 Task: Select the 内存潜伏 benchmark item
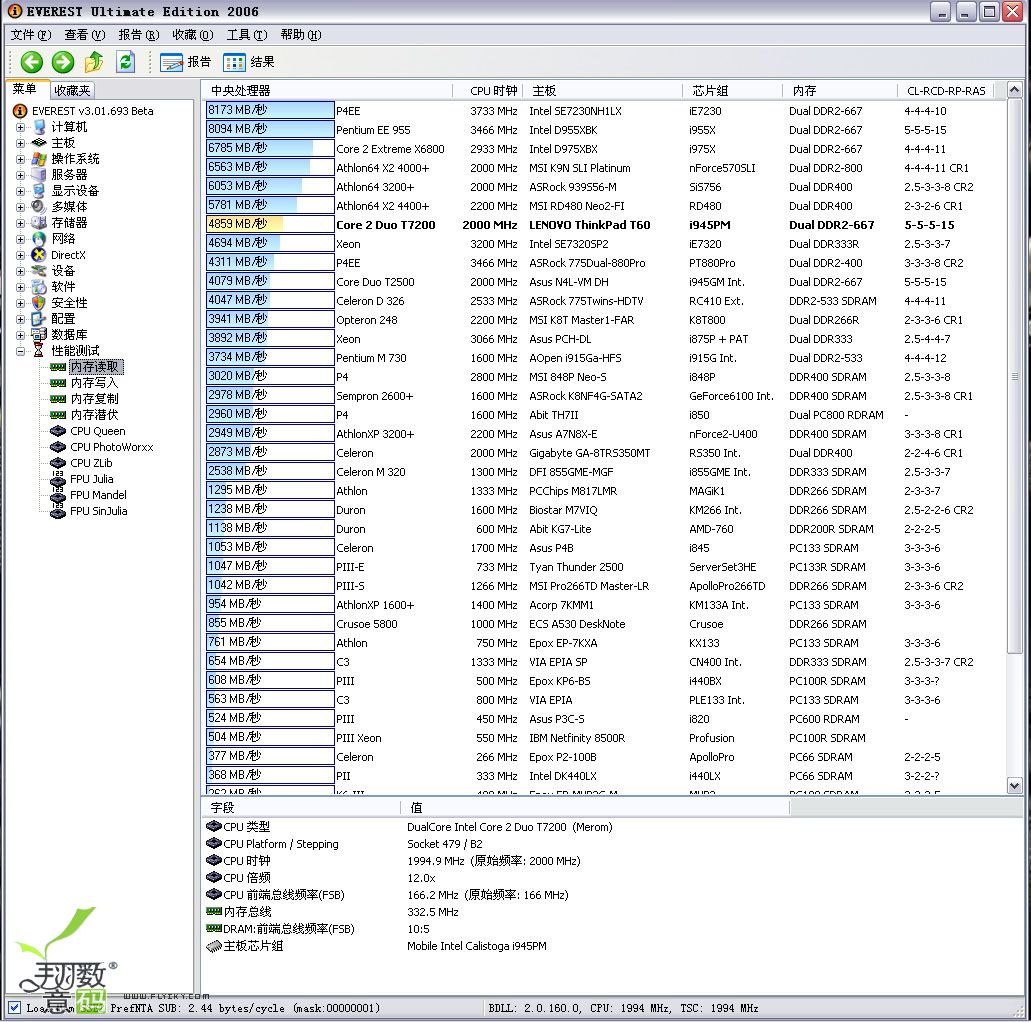pyautogui.click(x=95, y=415)
